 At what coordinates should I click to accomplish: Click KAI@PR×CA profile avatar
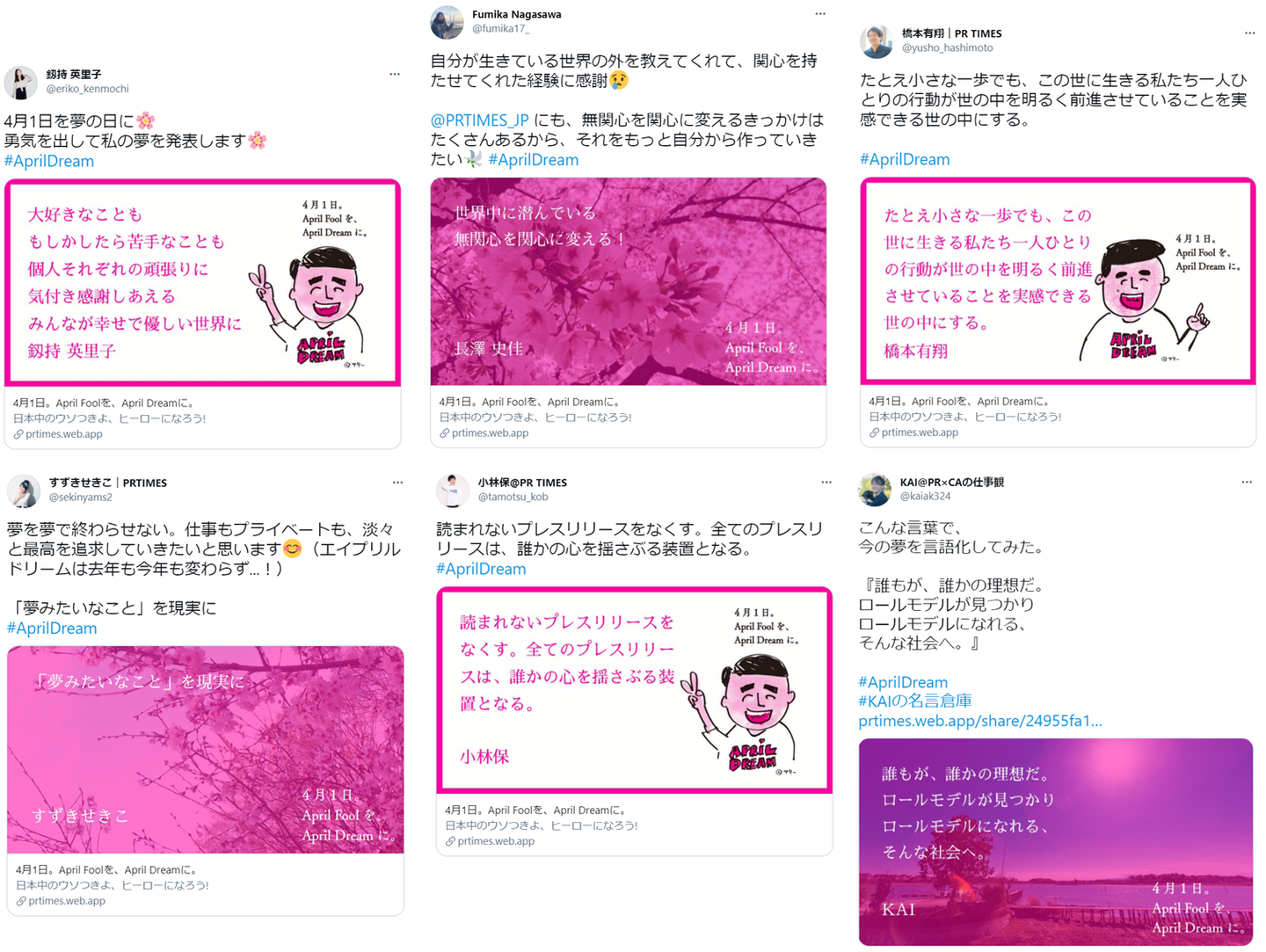pos(875,490)
